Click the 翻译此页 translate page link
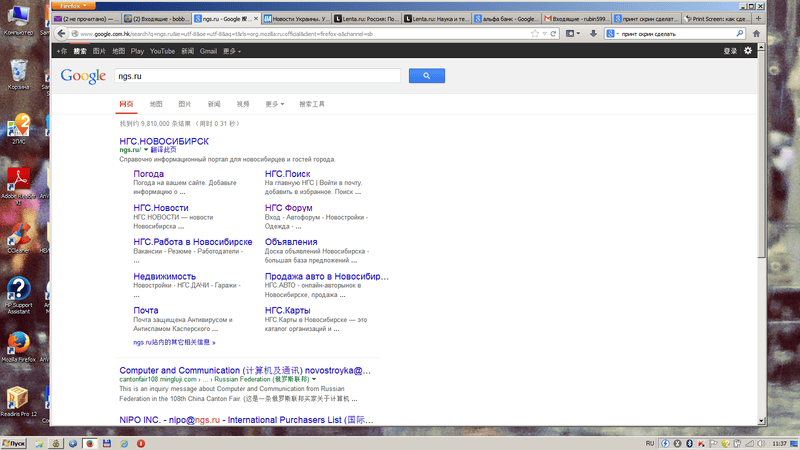Screen dimensions: 800x450 (x=163, y=150)
